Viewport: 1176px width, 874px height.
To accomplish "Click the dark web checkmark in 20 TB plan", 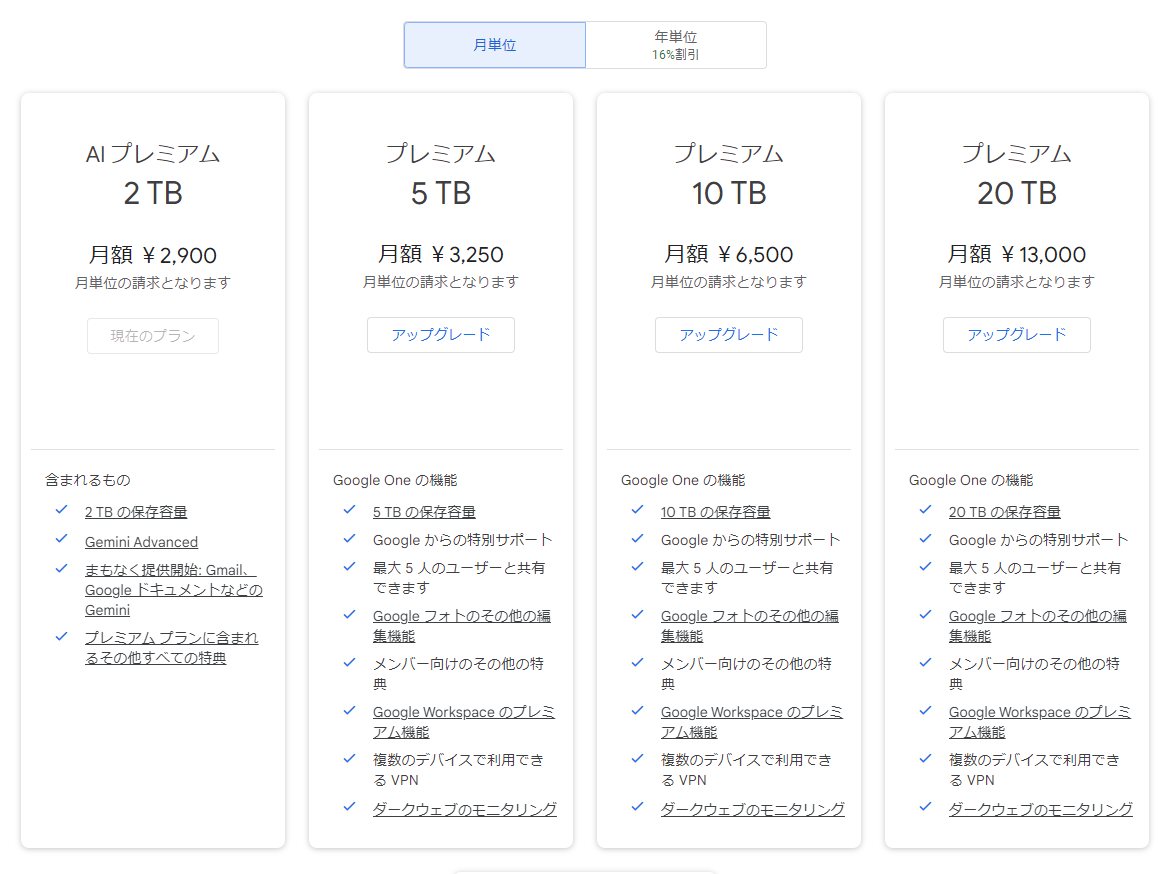I will pos(926,807).
